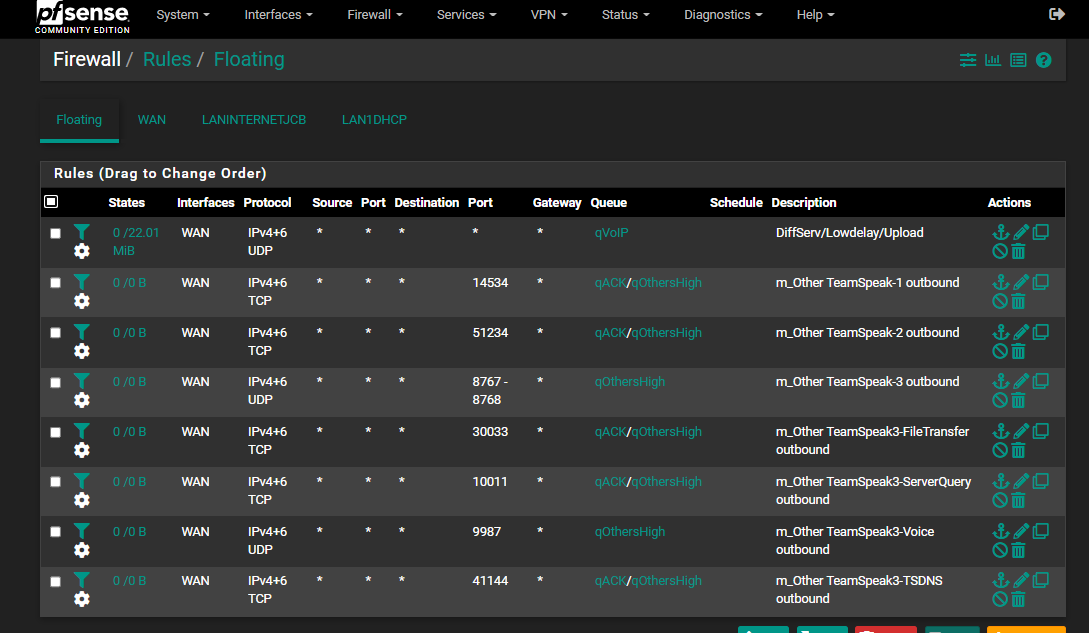Delete the TeamSpeak3-ServerQuery outbound rule

point(1018,500)
